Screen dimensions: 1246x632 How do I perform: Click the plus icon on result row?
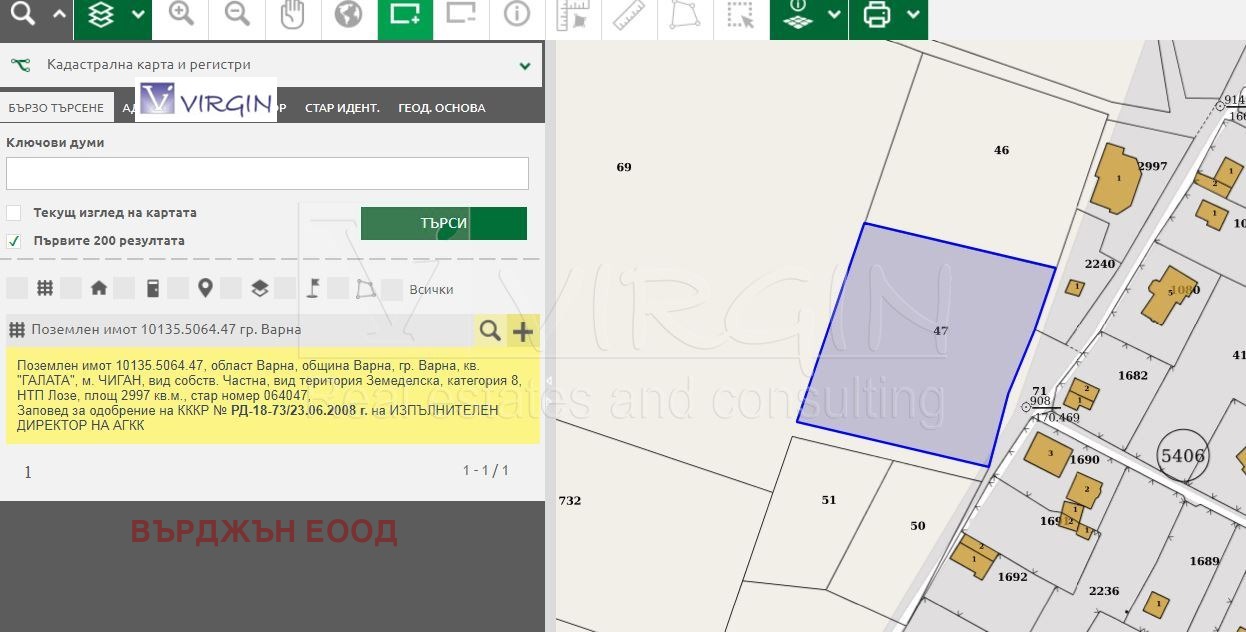point(522,330)
